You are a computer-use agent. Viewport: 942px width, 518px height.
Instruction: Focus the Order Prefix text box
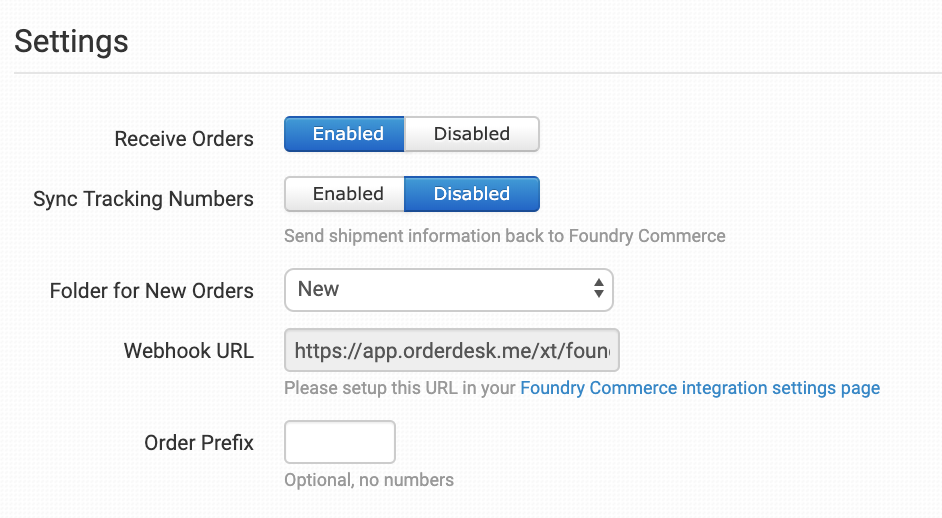pyautogui.click(x=340, y=442)
